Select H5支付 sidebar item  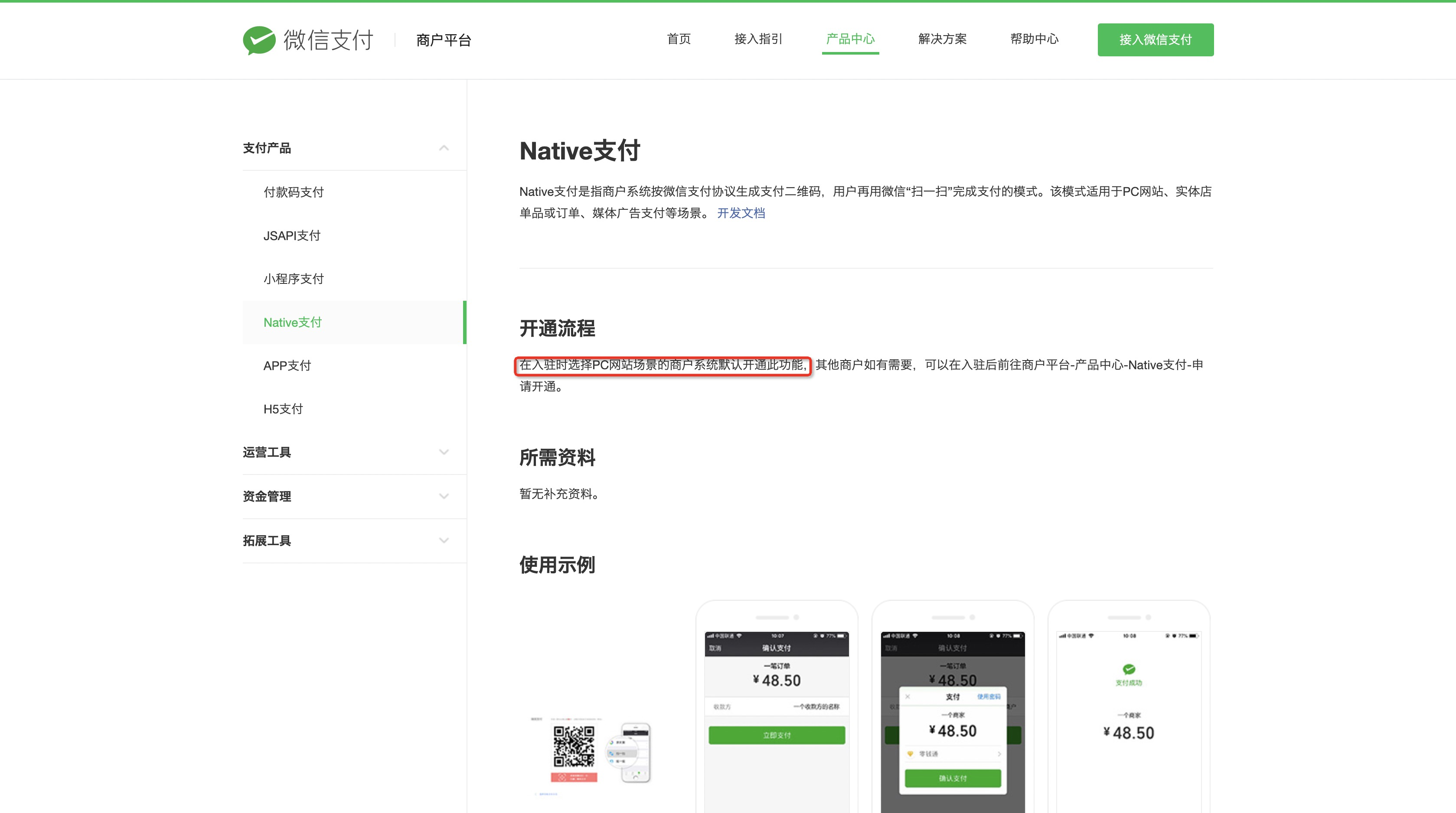point(283,409)
